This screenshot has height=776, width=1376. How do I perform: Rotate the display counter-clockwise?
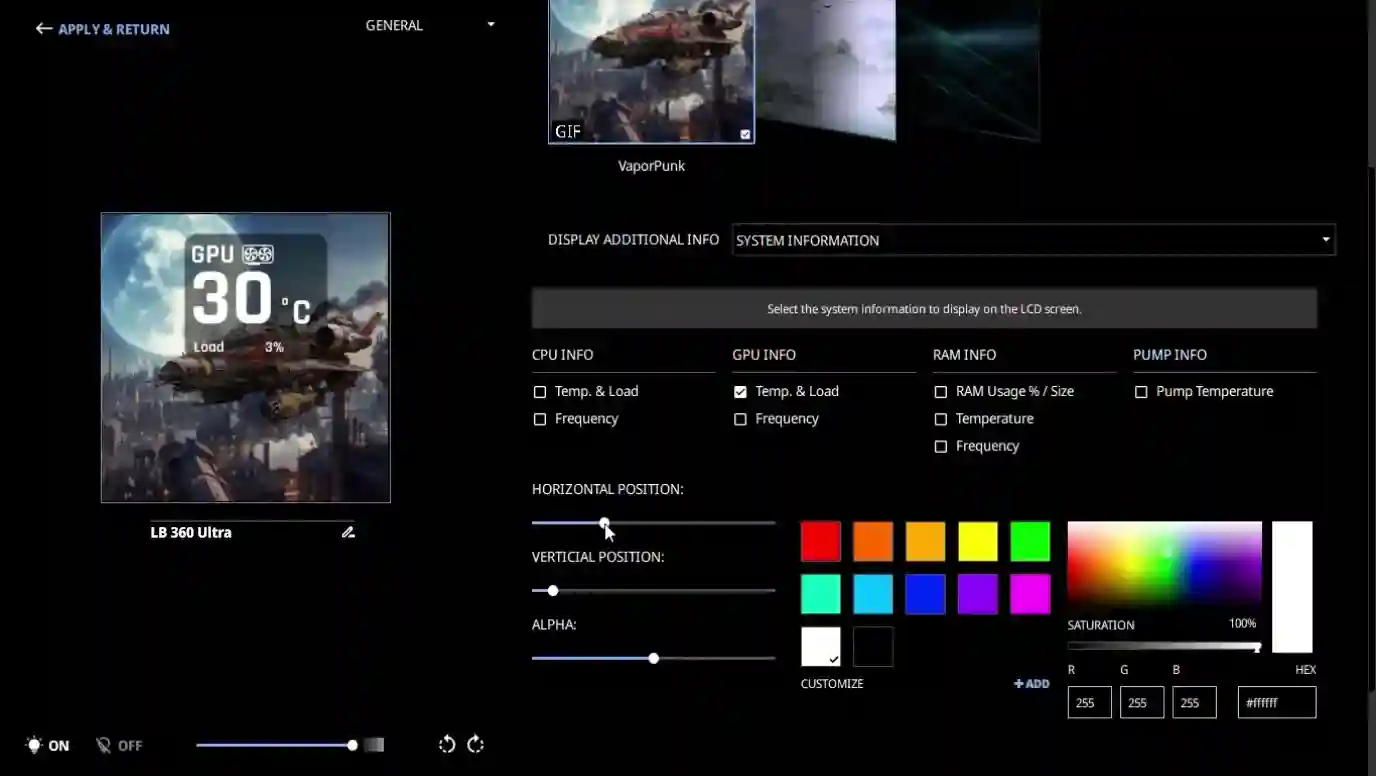click(x=447, y=744)
